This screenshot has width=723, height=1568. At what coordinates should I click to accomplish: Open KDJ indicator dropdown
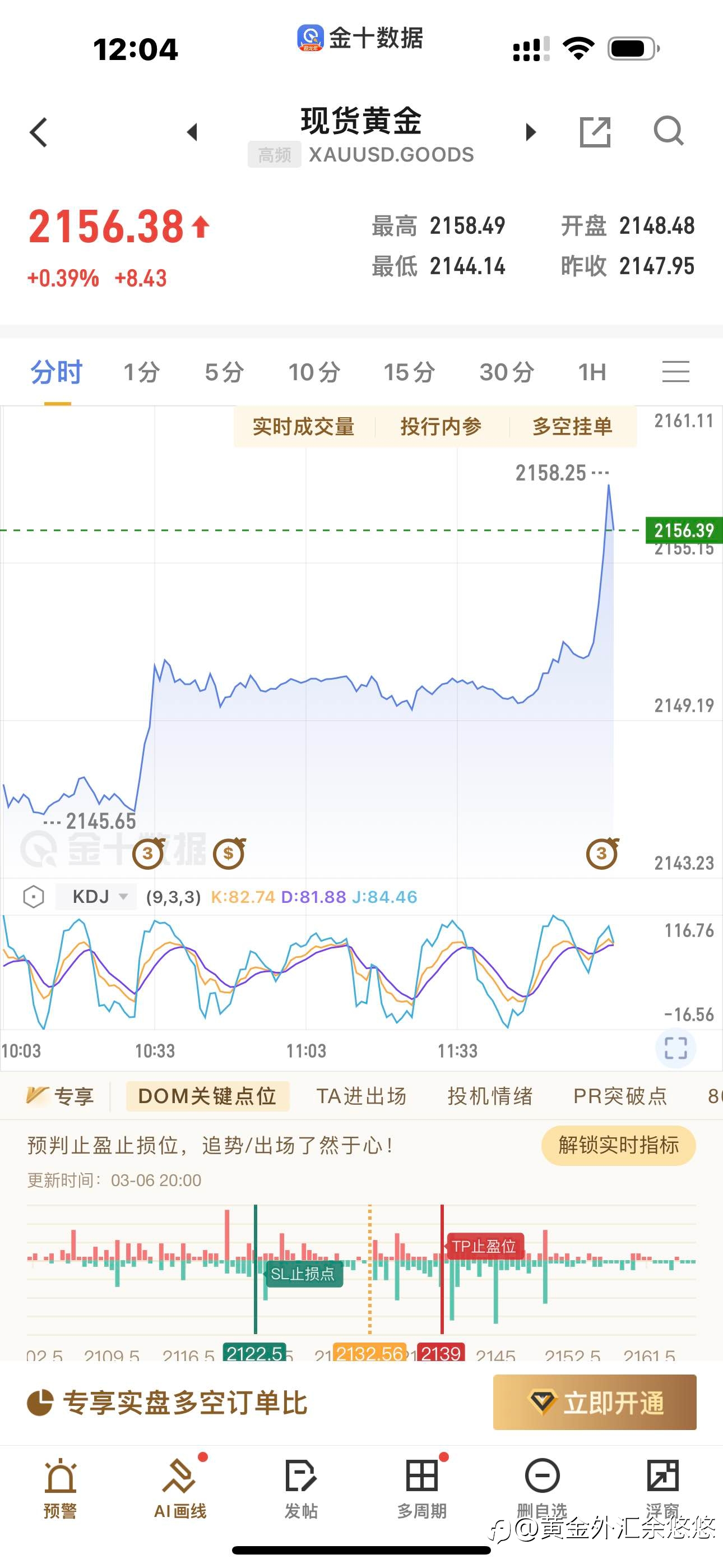pos(96,897)
